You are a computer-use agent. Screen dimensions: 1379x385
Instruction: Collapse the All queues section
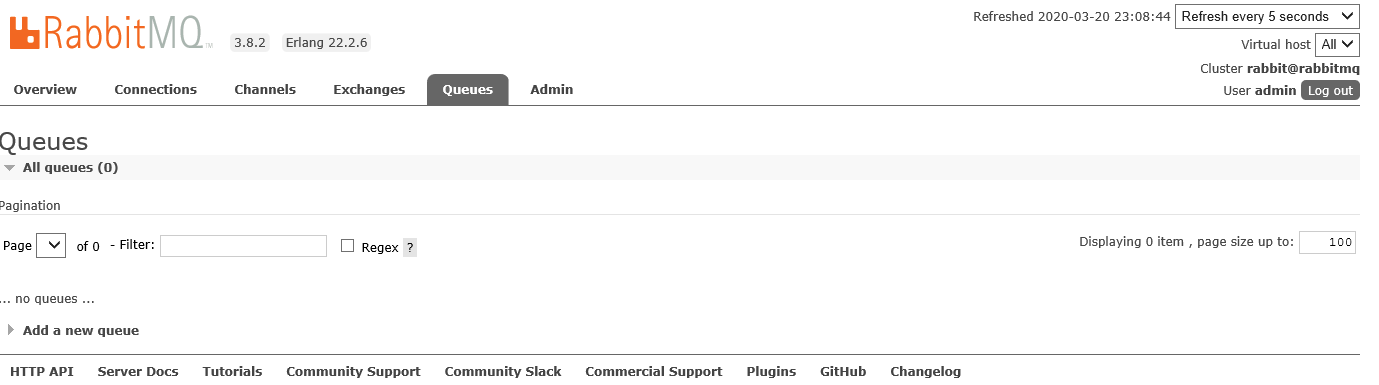61,168
